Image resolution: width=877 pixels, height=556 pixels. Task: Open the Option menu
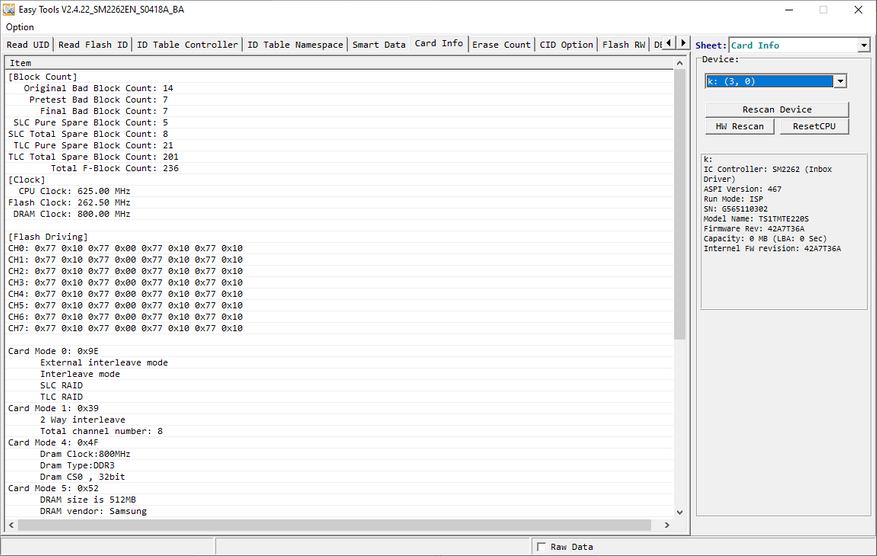pos(20,27)
